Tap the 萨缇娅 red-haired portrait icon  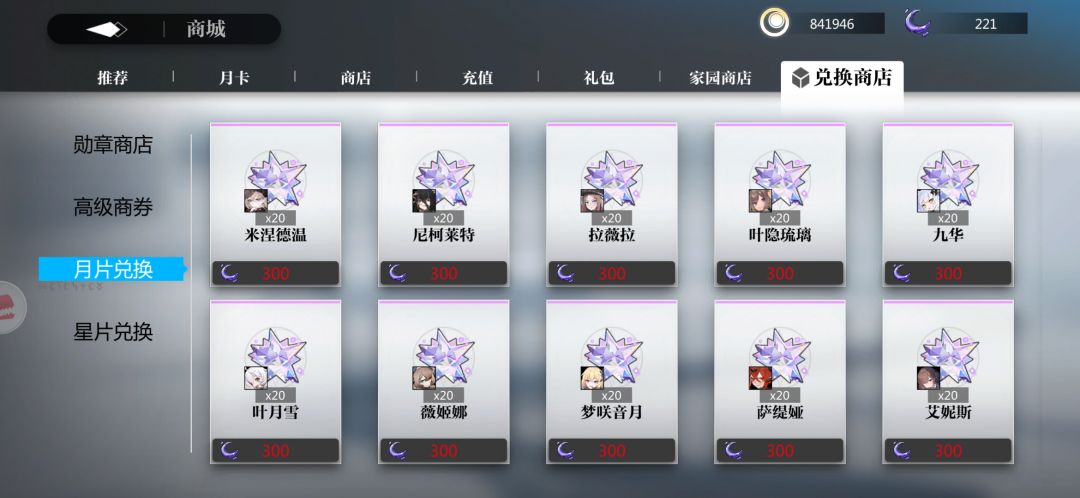(760, 378)
